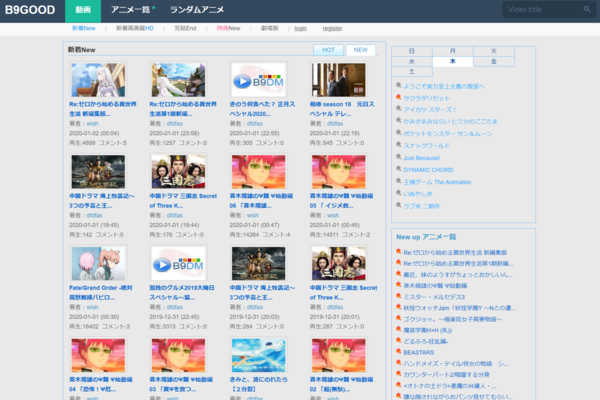
Task: Click icon beside 王様ゲーム The Animation
Action: [x=399, y=181]
